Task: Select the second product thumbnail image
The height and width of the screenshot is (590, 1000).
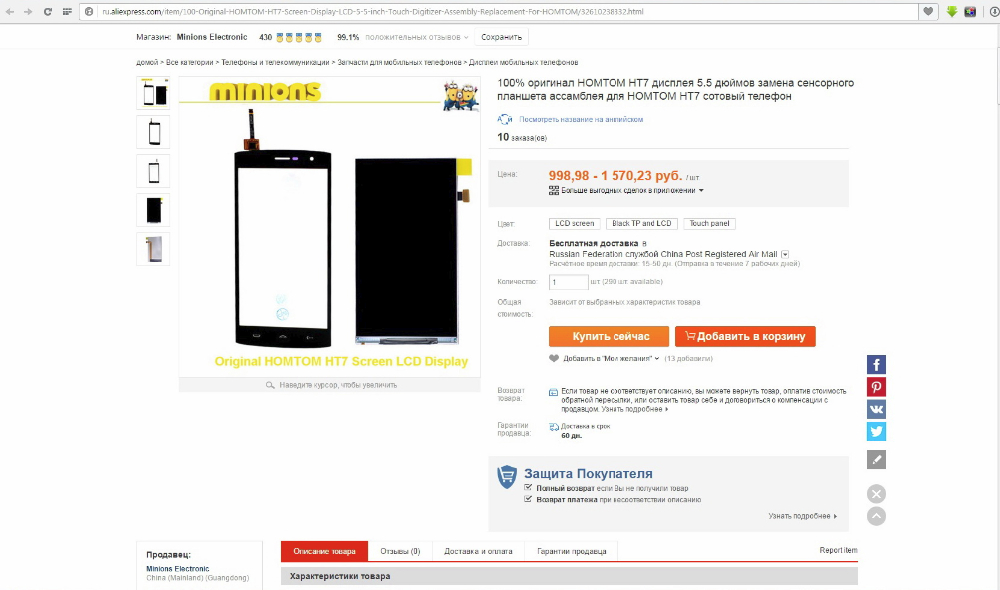Action: 154,133
